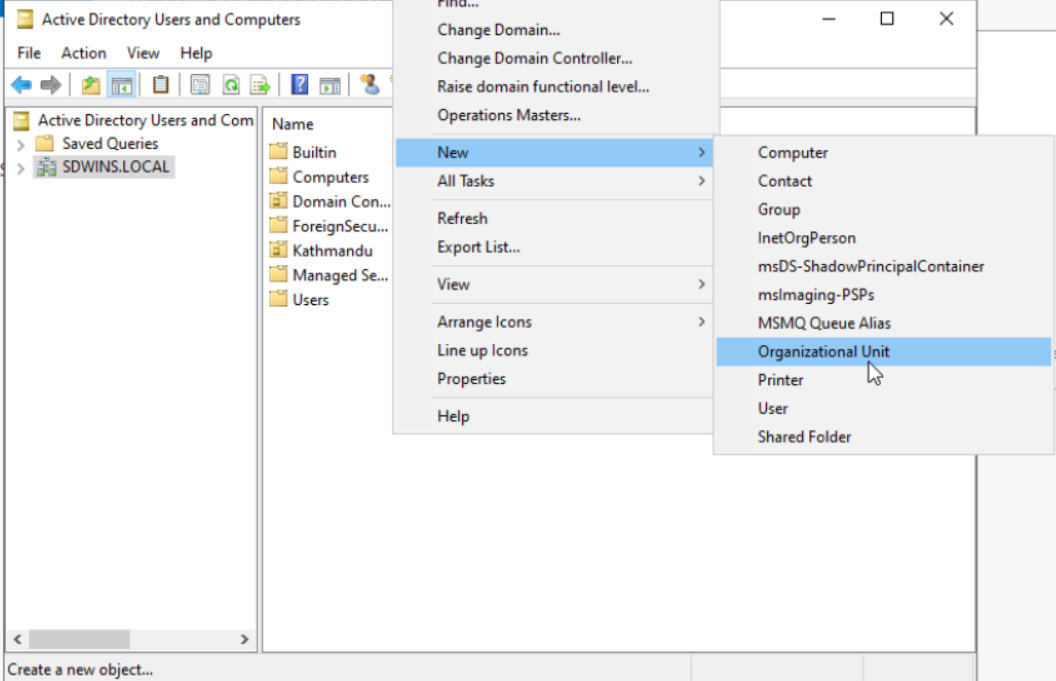Toggle the Show/Hide Action Pane icon
Screen dimensions: 1056x681
coord(329,85)
